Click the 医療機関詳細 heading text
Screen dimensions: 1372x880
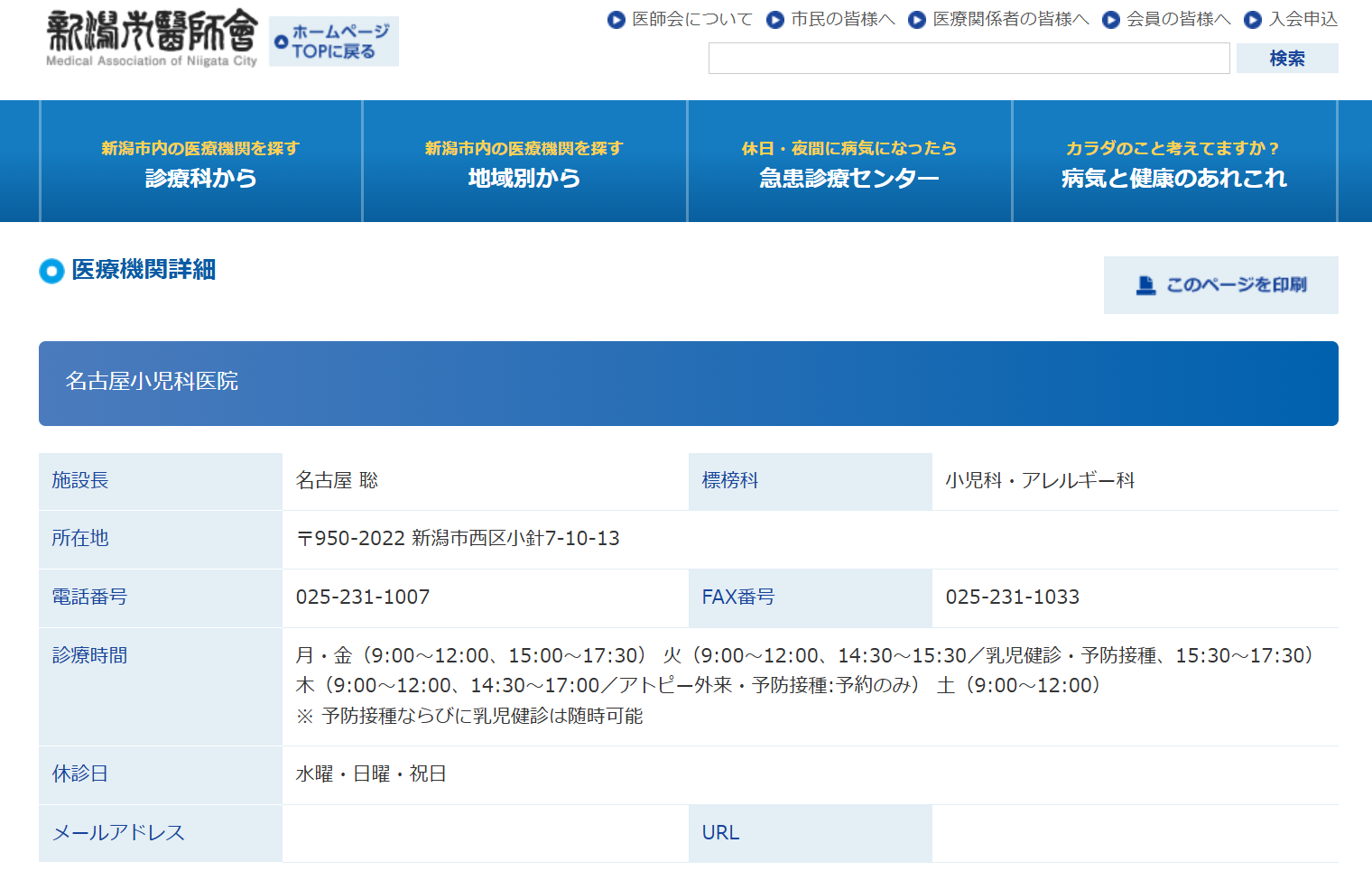144,270
